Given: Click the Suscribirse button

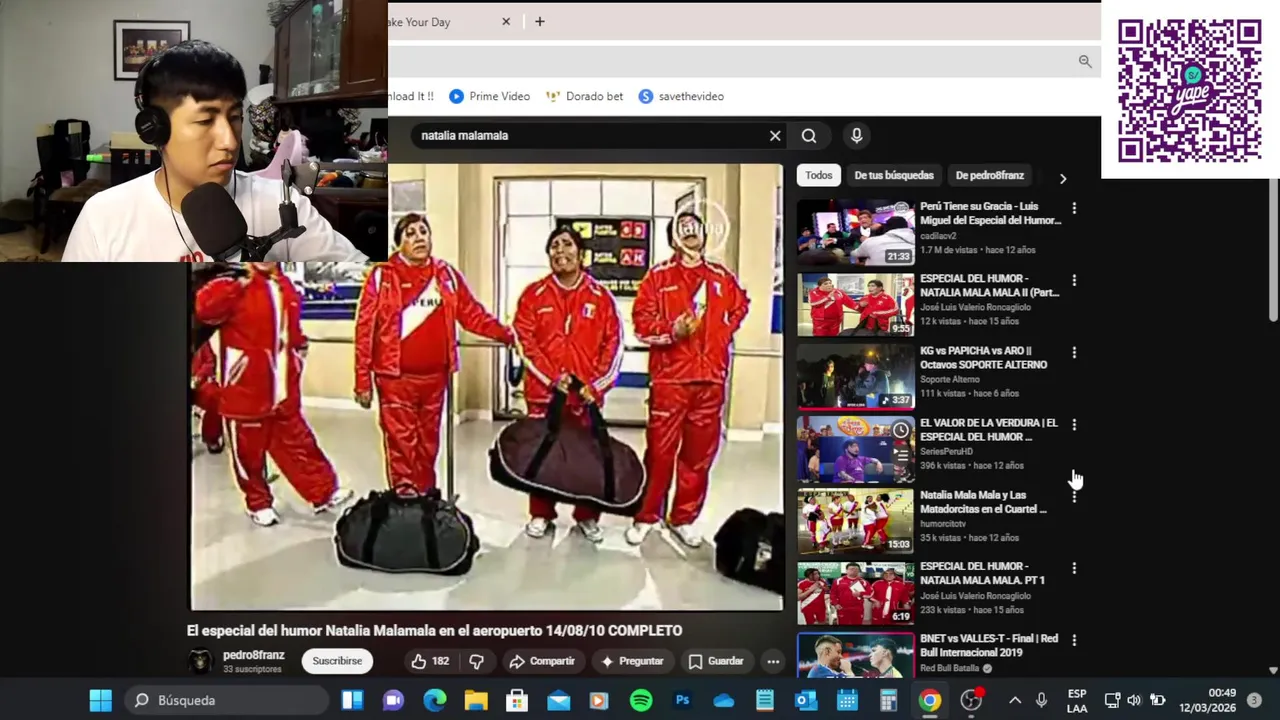Looking at the screenshot, I should (x=337, y=661).
